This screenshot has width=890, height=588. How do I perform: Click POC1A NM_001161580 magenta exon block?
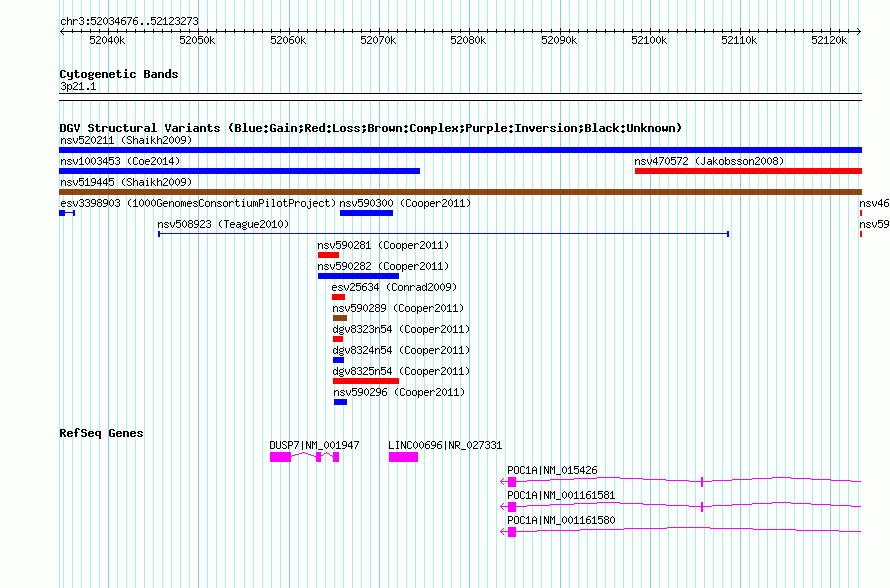pyautogui.click(x=512, y=532)
